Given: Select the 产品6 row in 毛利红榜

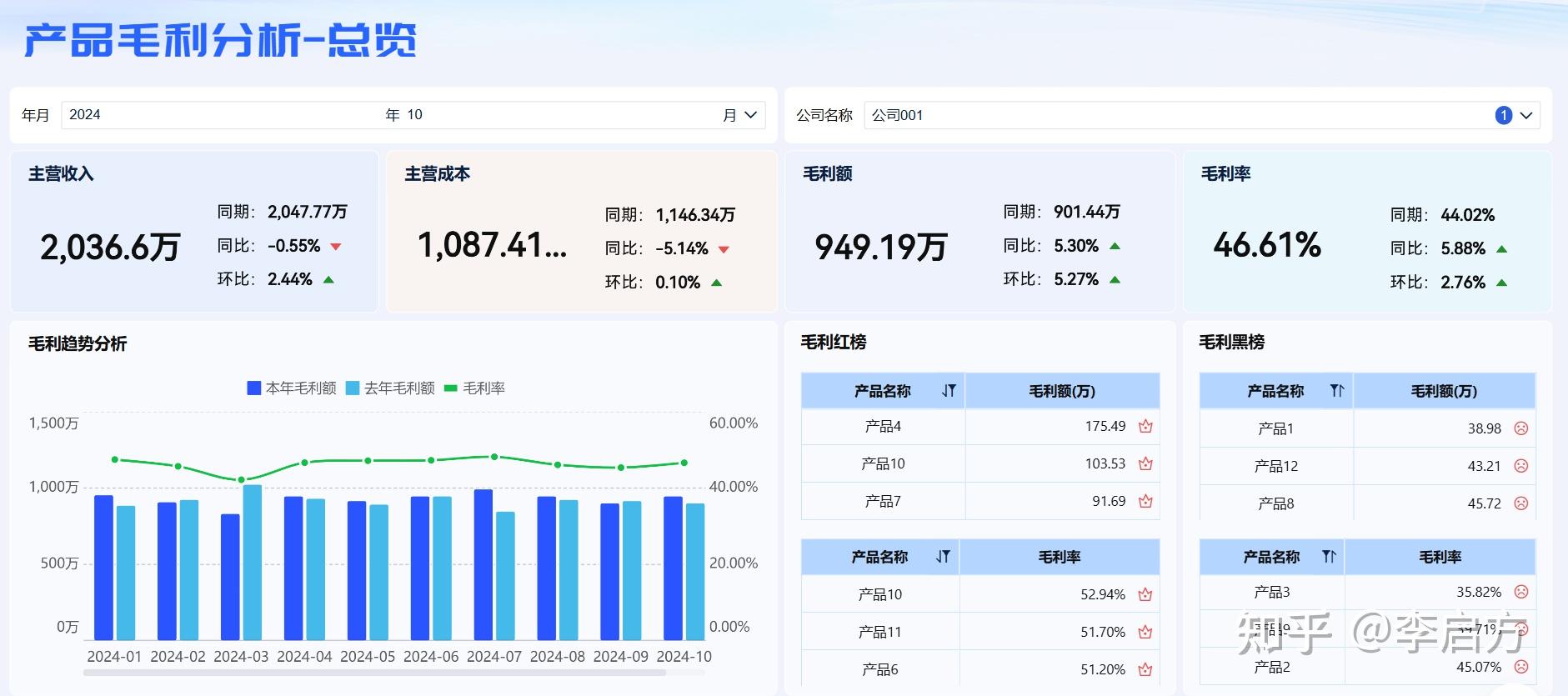Looking at the screenshot, I should pyautogui.click(x=980, y=669).
